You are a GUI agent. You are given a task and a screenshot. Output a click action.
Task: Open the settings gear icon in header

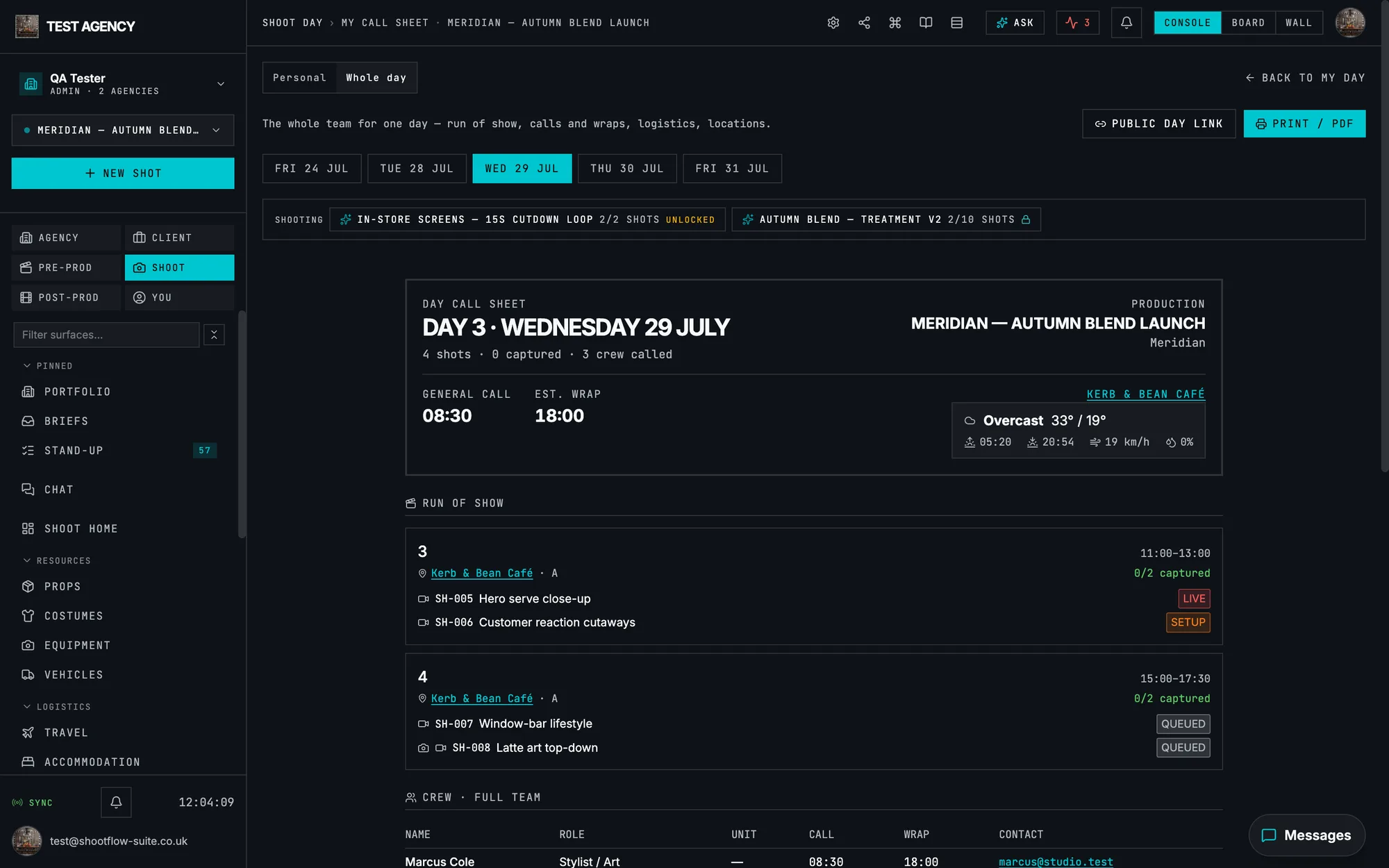[x=833, y=23]
